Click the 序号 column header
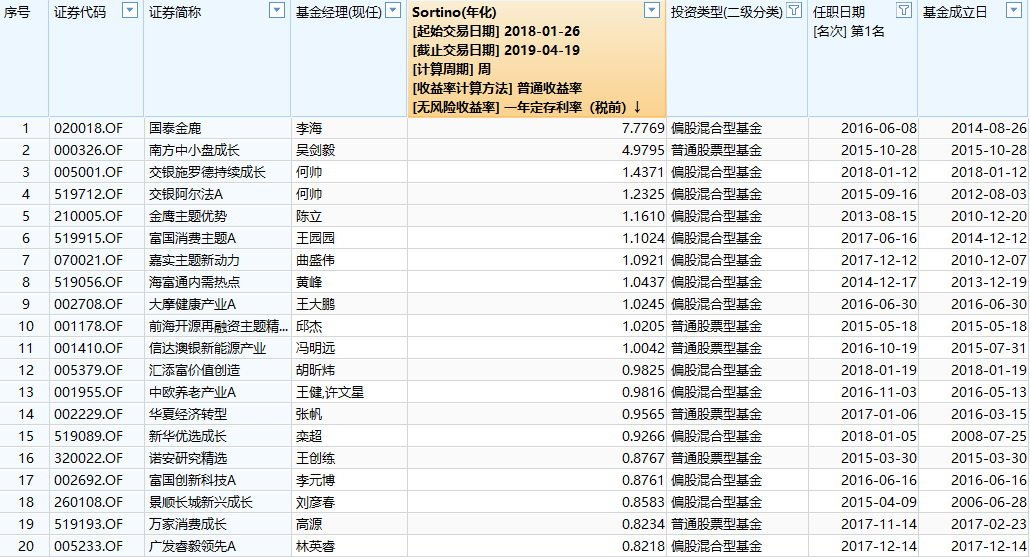This screenshot has width=1030, height=557. click(x=17, y=12)
